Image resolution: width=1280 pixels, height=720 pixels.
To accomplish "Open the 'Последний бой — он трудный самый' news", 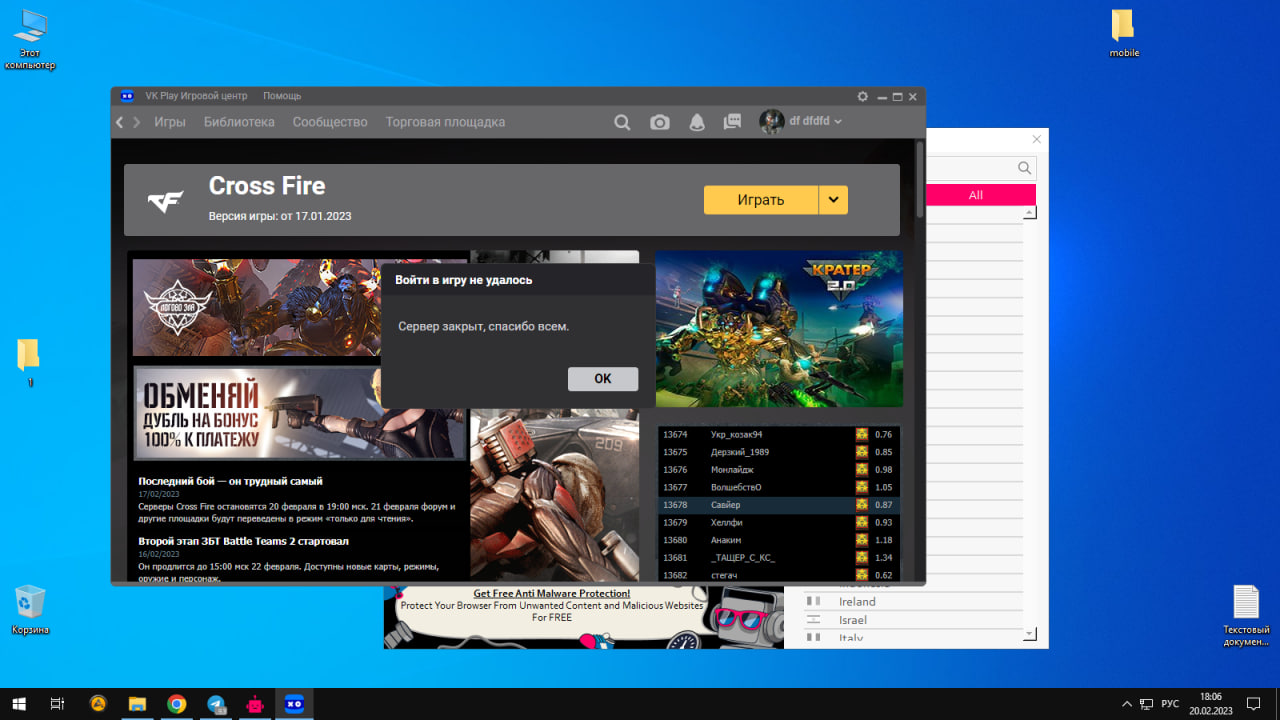I will point(230,481).
